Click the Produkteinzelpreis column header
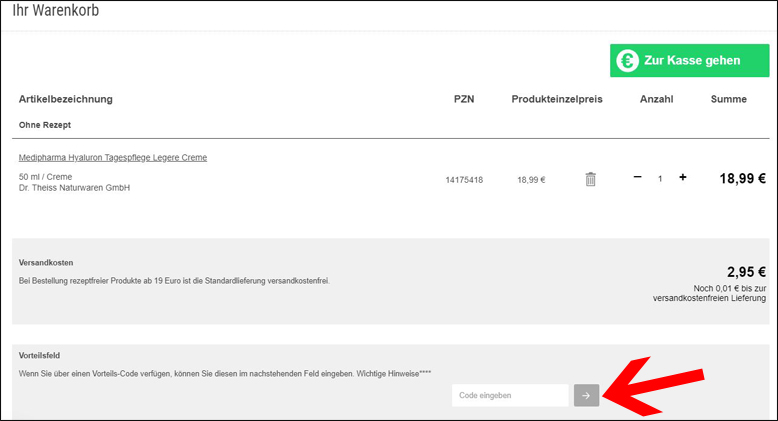Screen dimensions: 778x421 (x=557, y=99)
